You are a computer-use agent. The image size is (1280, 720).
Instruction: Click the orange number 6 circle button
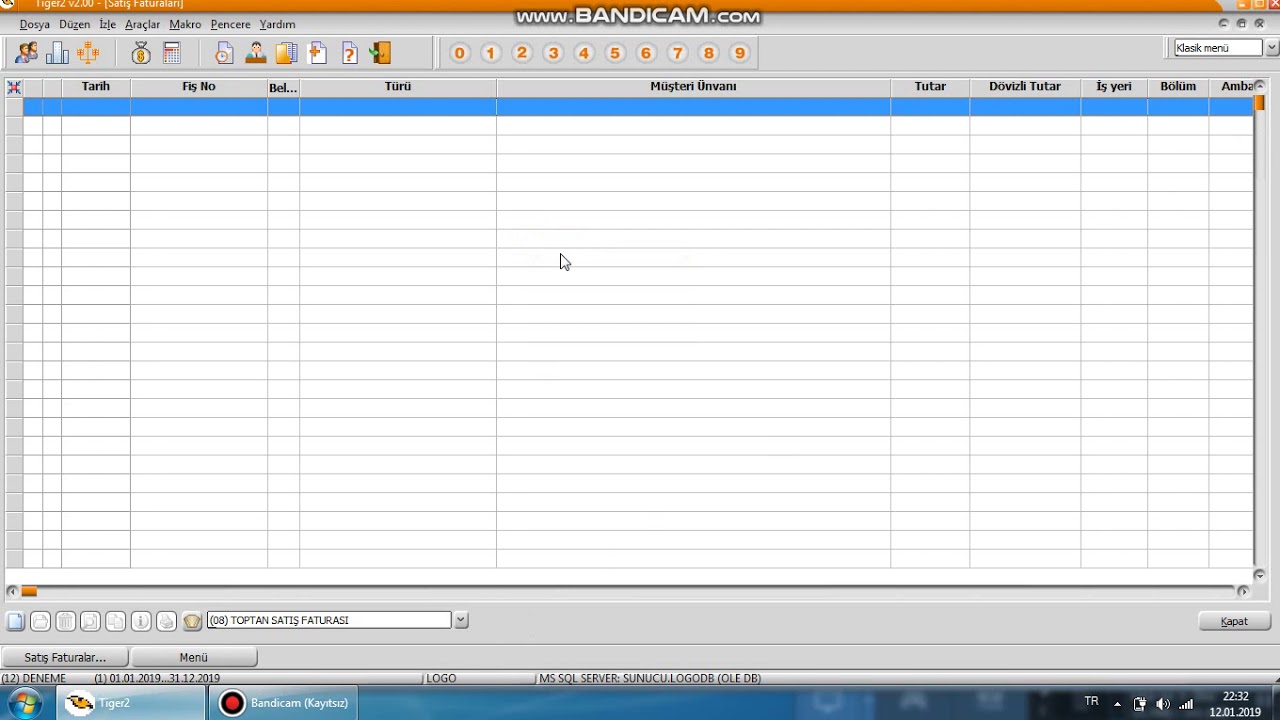[646, 53]
